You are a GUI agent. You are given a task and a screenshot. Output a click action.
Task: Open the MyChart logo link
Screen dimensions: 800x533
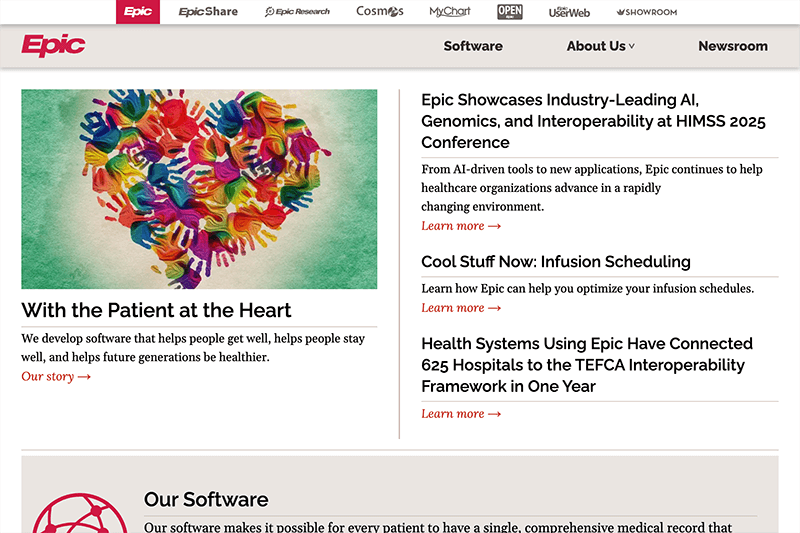point(450,12)
